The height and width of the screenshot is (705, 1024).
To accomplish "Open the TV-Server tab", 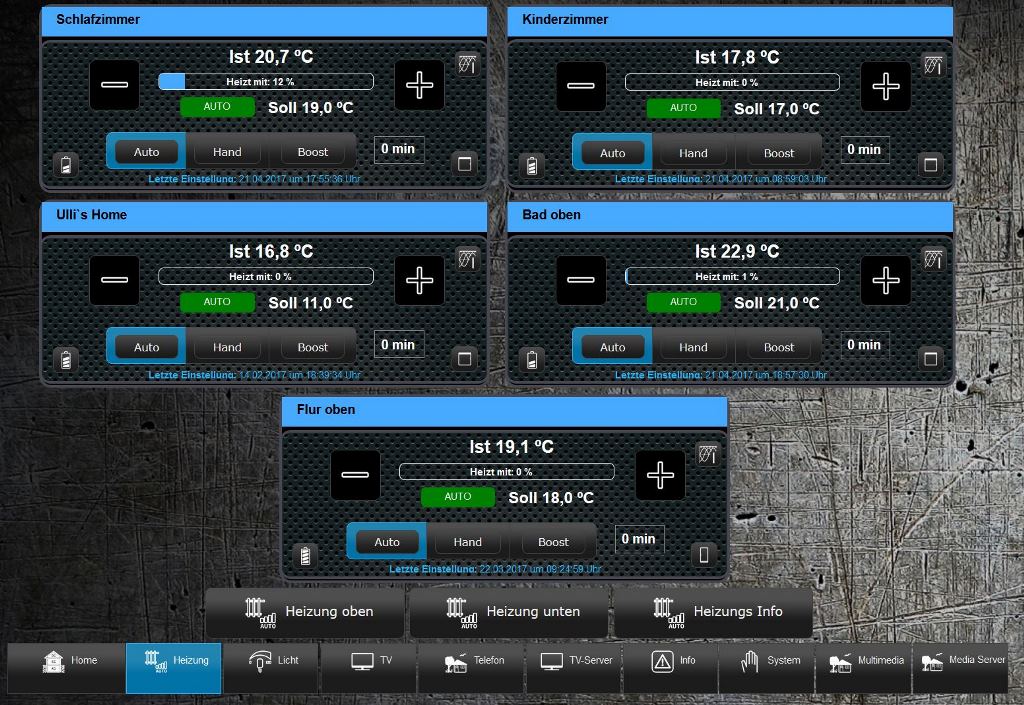I will tap(574, 667).
